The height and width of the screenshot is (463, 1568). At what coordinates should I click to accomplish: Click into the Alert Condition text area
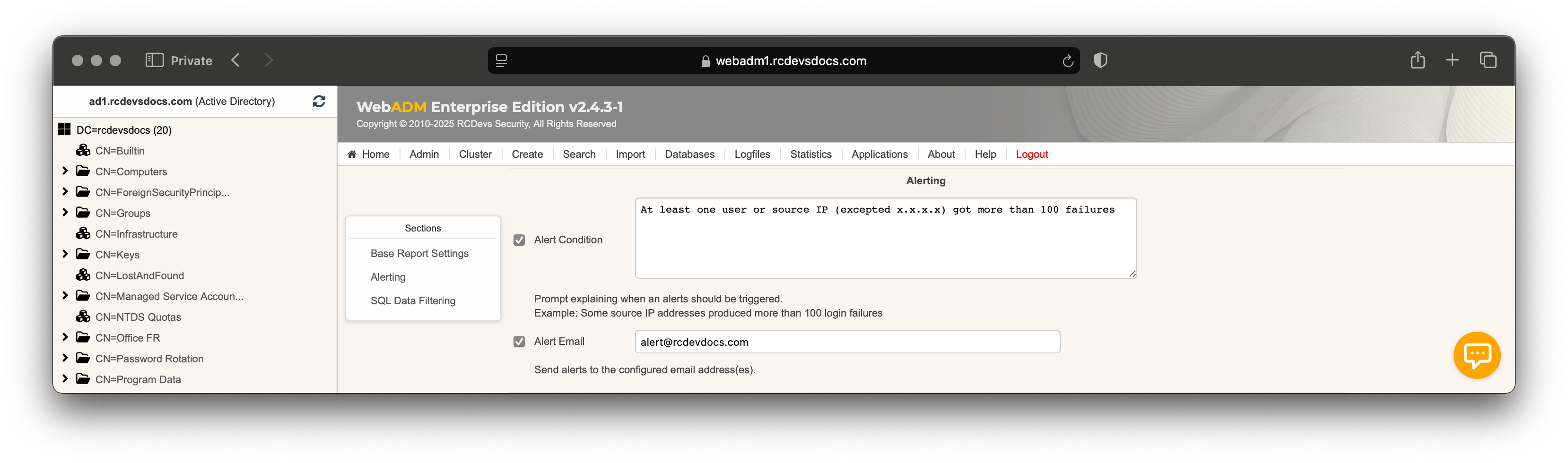(886, 238)
